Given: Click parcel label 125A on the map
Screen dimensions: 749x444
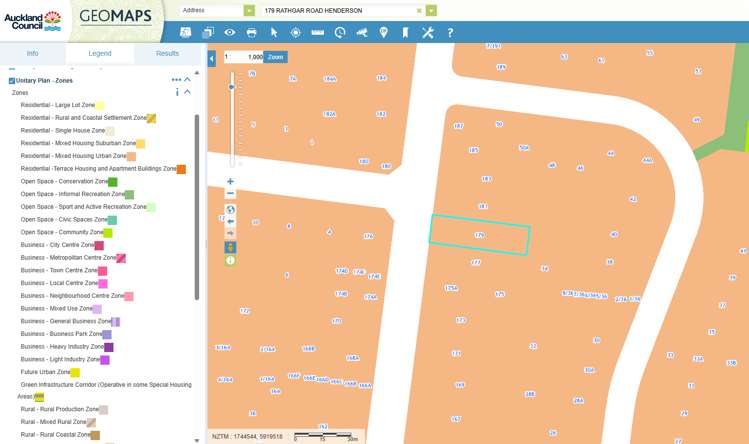Looking at the screenshot, I should [451, 288].
